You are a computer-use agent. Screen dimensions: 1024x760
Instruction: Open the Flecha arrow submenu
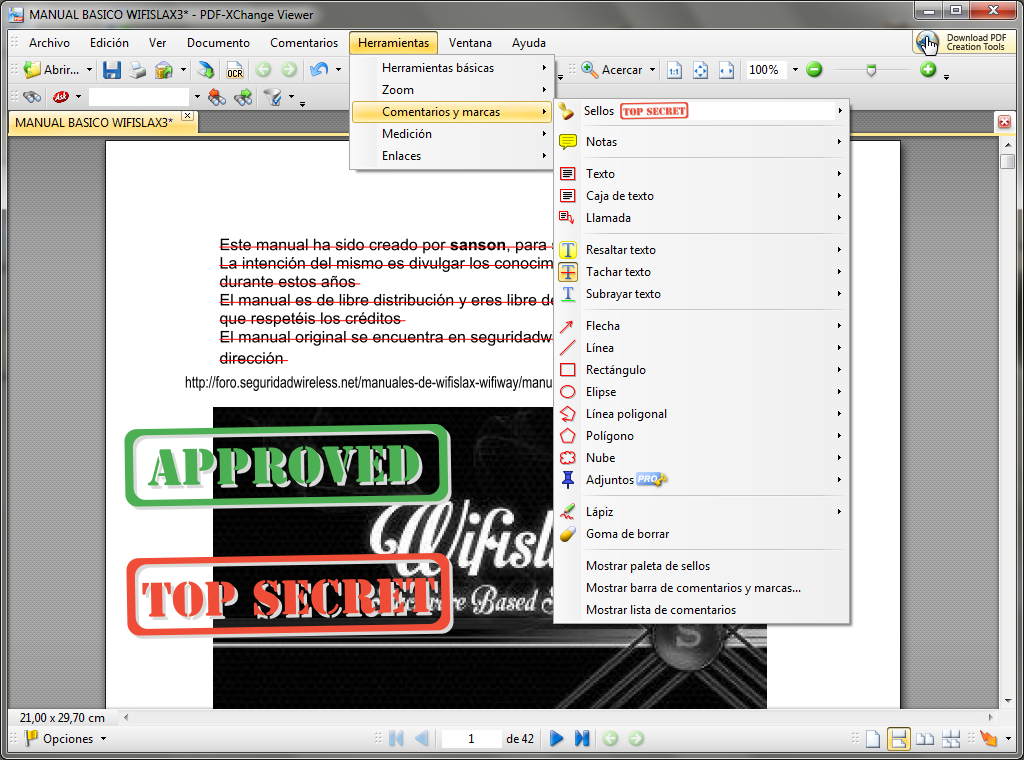pyautogui.click(x=701, y=326)
